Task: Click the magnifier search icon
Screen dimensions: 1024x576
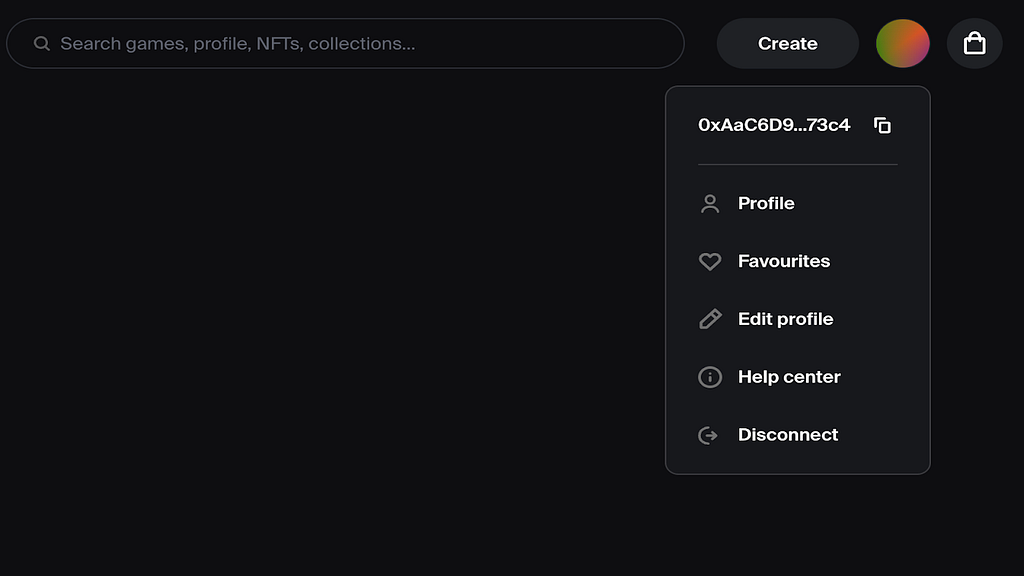Action: click(42, 43)
